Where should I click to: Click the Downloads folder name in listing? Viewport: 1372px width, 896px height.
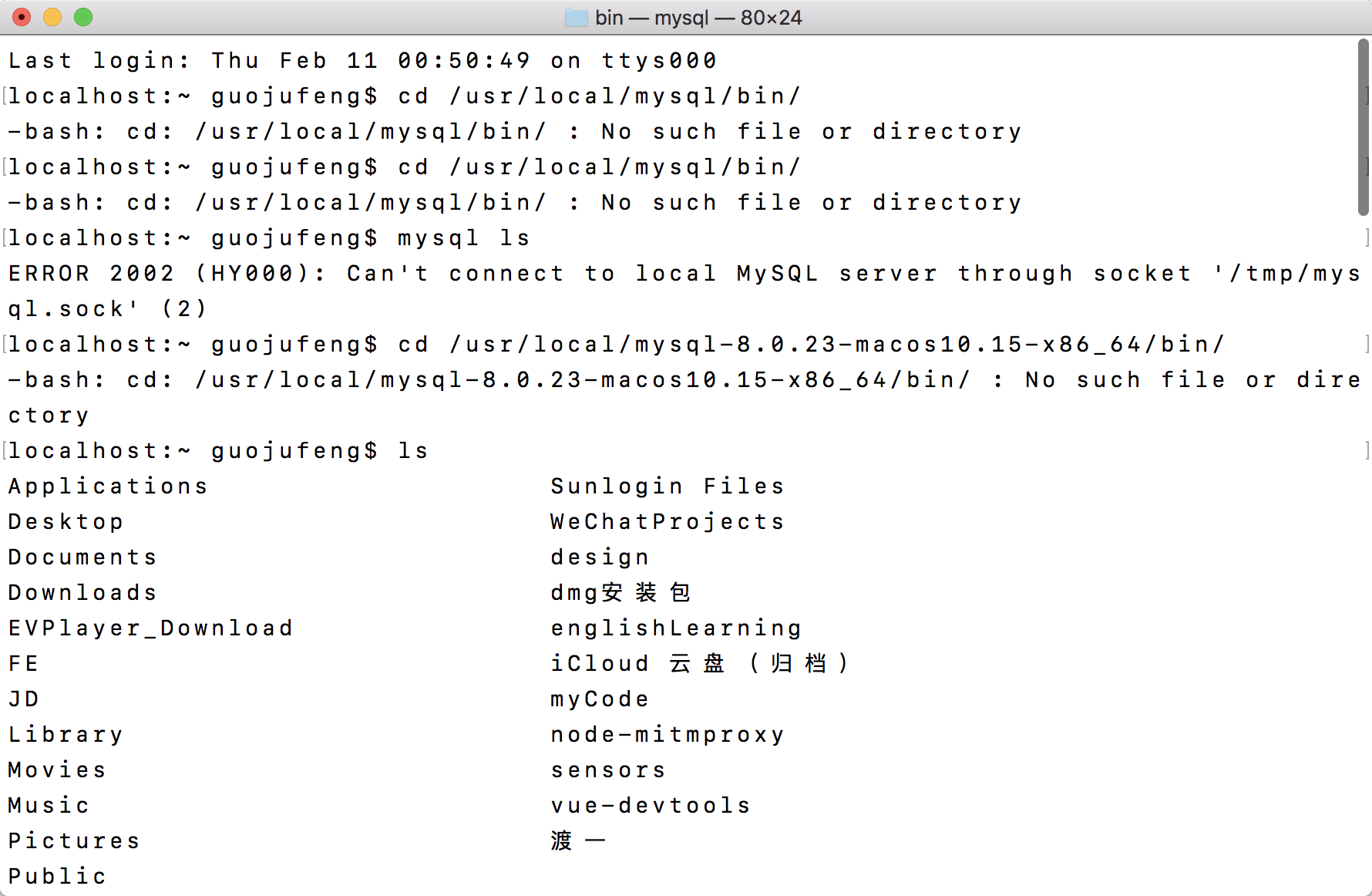click(x=82, y=592)
